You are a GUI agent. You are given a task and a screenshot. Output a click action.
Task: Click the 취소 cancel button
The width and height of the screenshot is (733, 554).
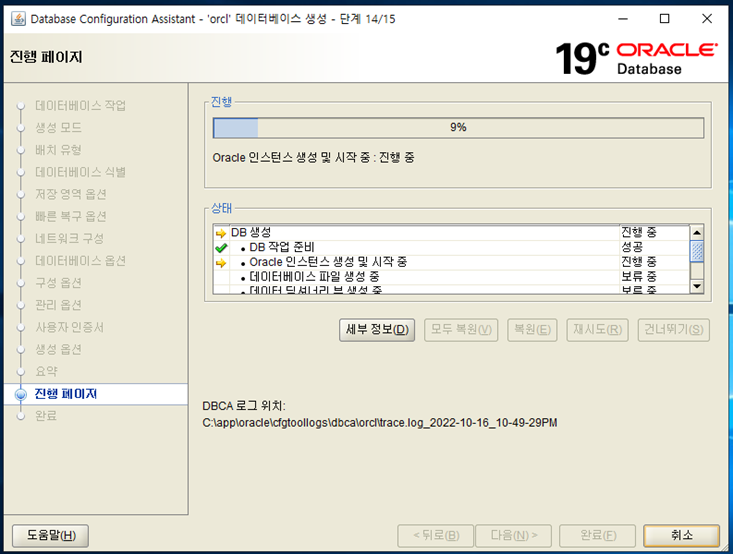pos(682,535)
